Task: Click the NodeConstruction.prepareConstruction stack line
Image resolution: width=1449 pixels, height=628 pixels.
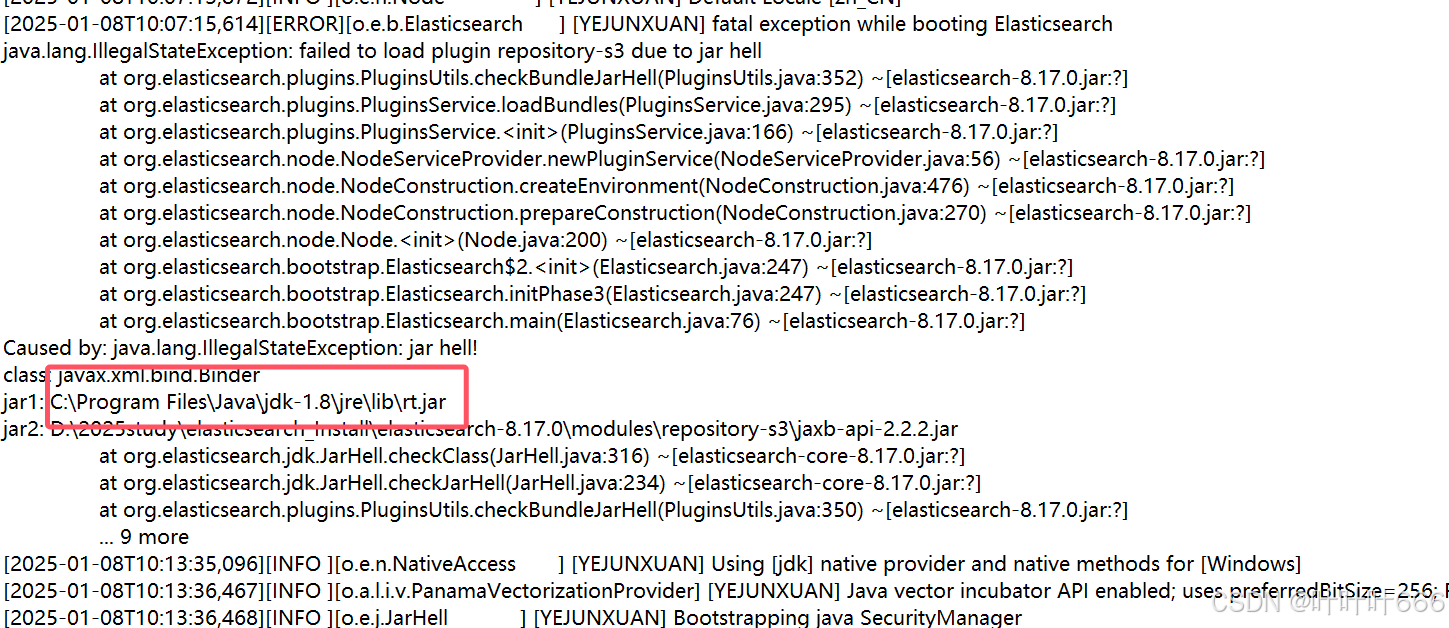Action: point(675,212)
